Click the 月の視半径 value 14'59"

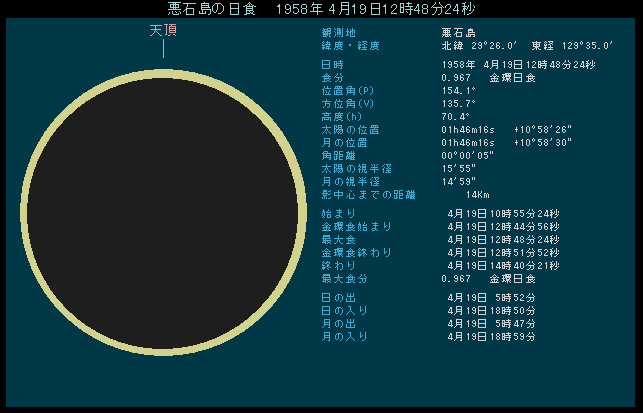[x=458, y=182]
